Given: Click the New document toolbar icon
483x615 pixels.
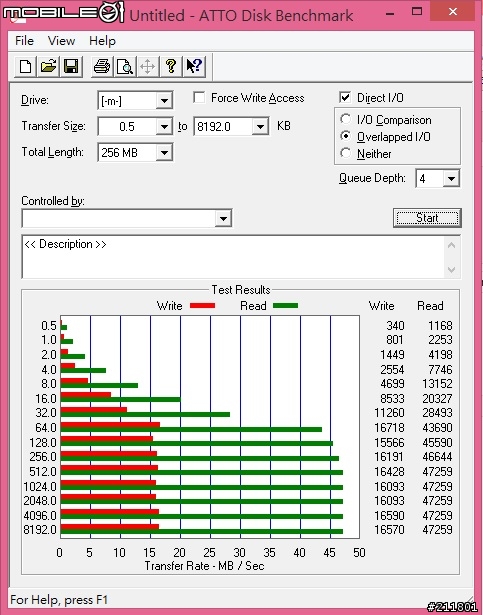Looking at the screenshot, I should (x=26, y=66).
